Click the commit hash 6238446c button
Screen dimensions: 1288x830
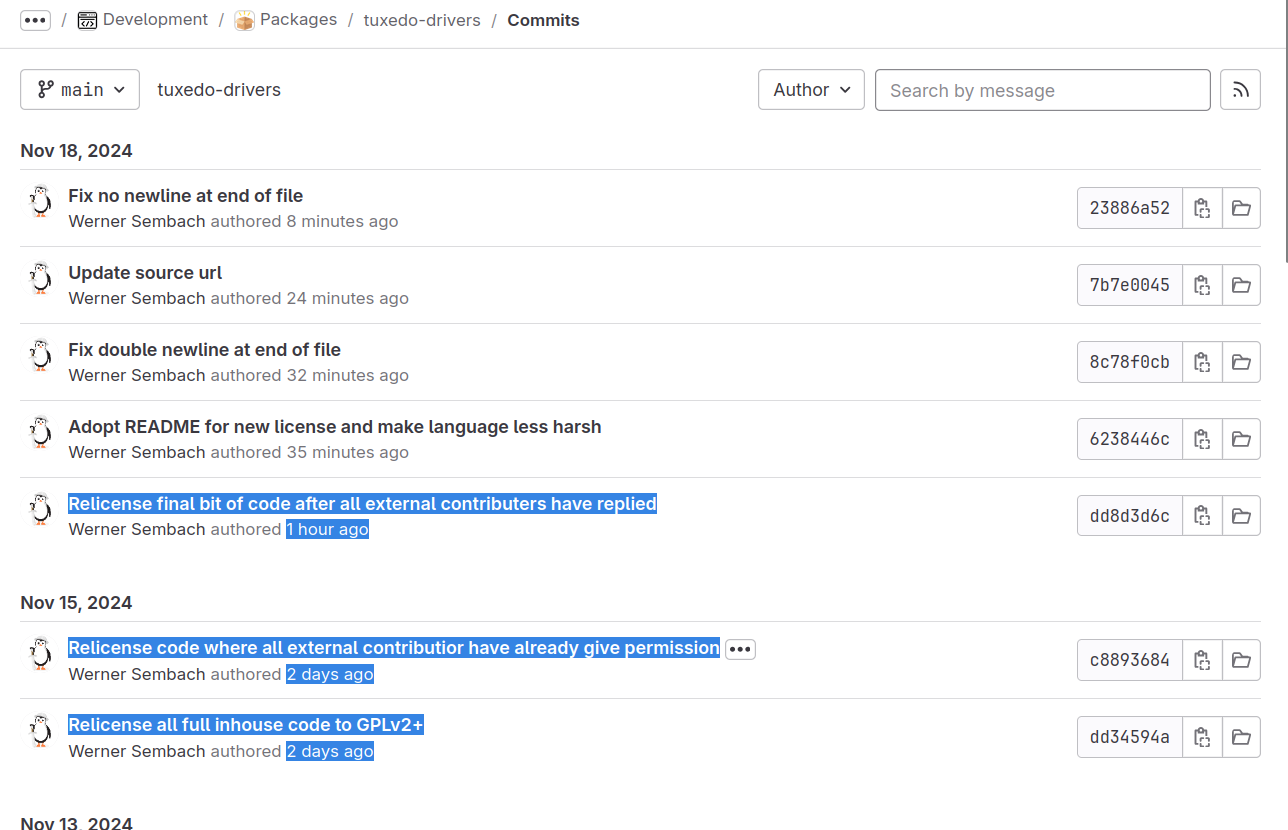(x=1130, y=439)
